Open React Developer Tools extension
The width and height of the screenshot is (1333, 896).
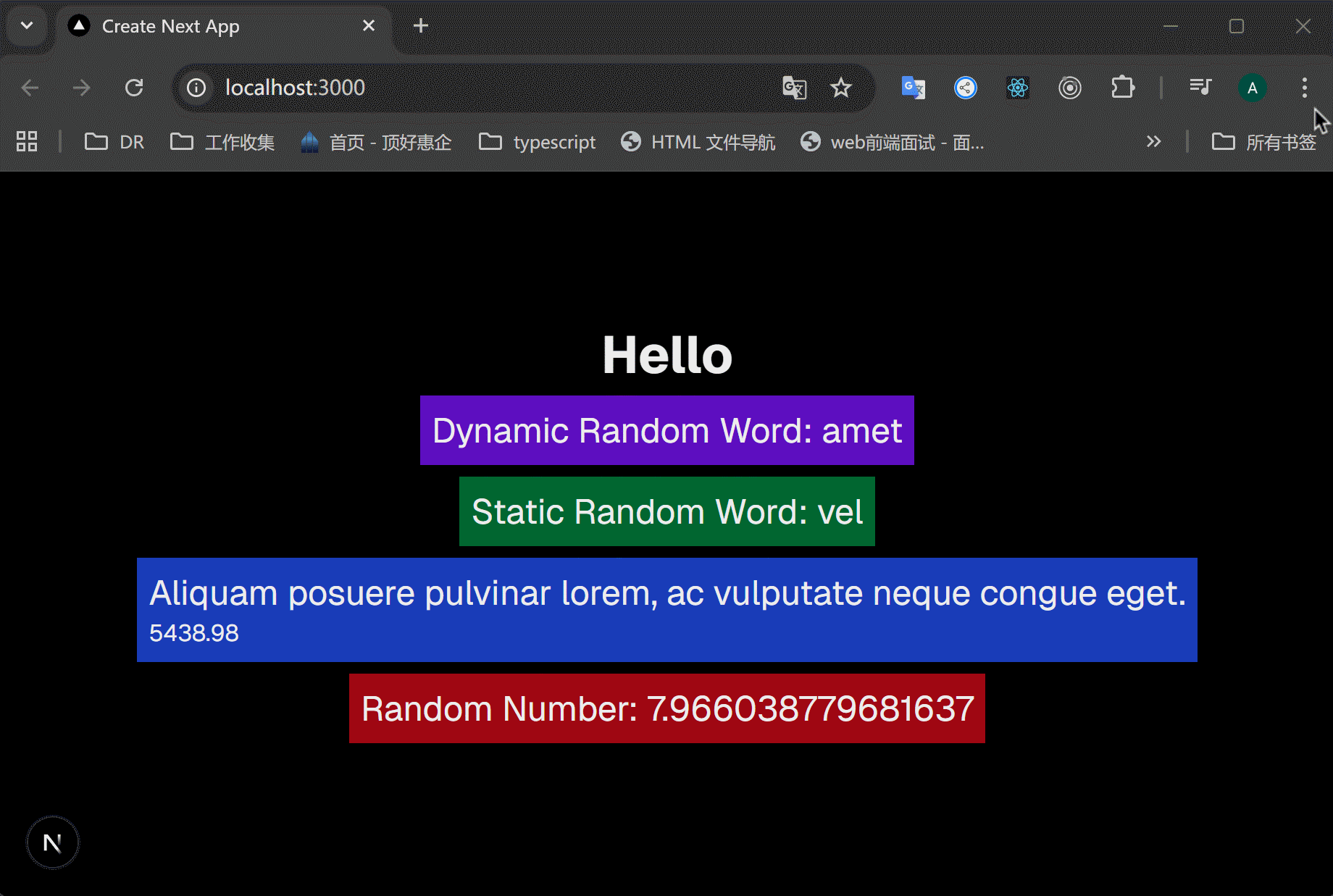pos(1017,88)
